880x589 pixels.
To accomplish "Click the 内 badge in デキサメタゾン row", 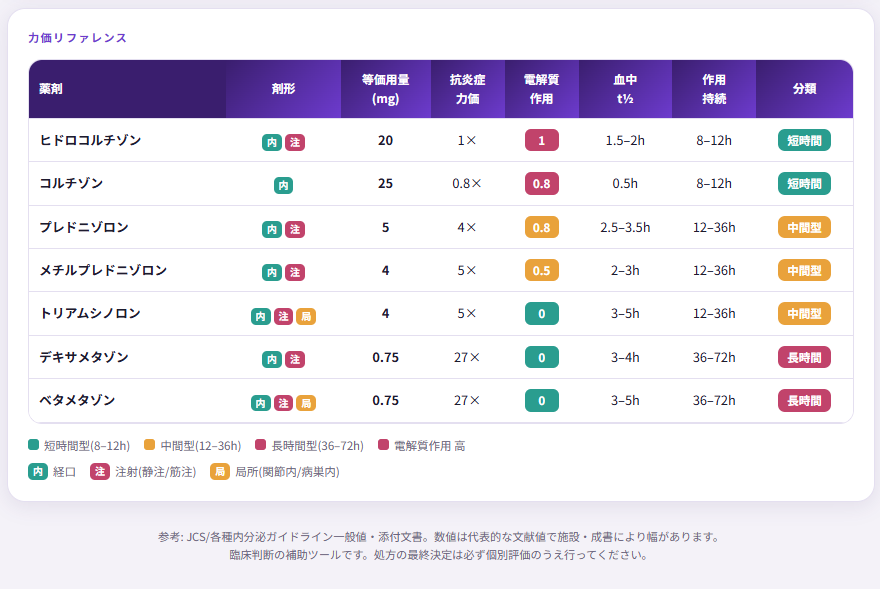I will click(x=272, y=359).
